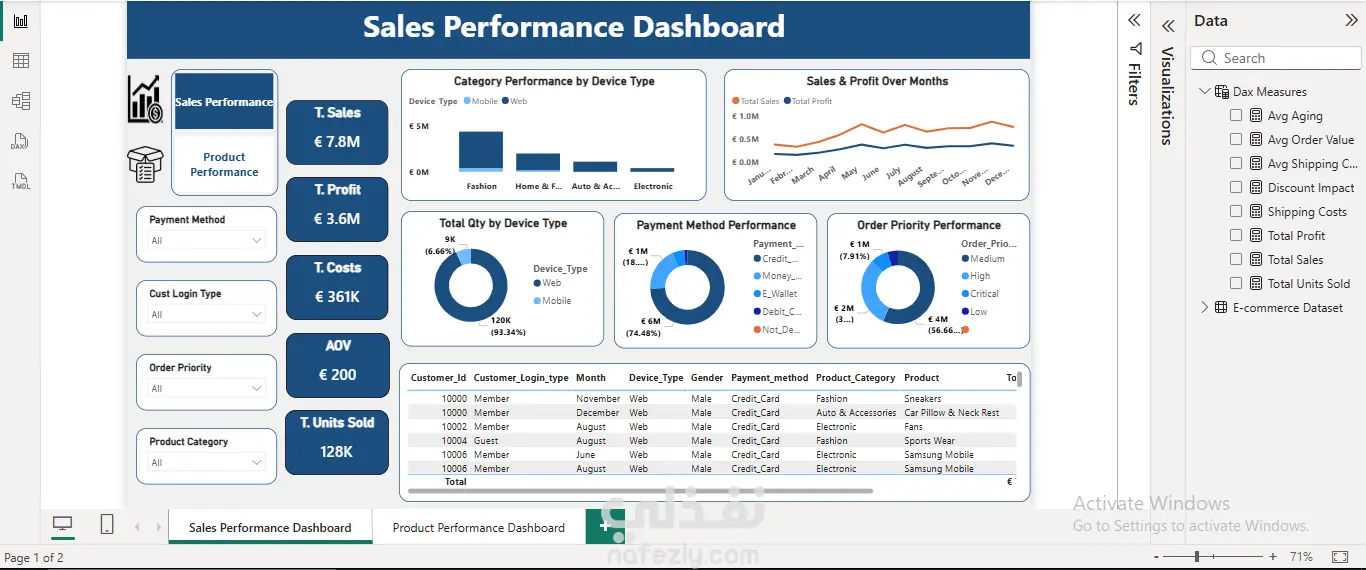The width and height of the screenshot is (1366, 570).
Task: Collapse the Data pane double chevron
Action: point(1351,20)
